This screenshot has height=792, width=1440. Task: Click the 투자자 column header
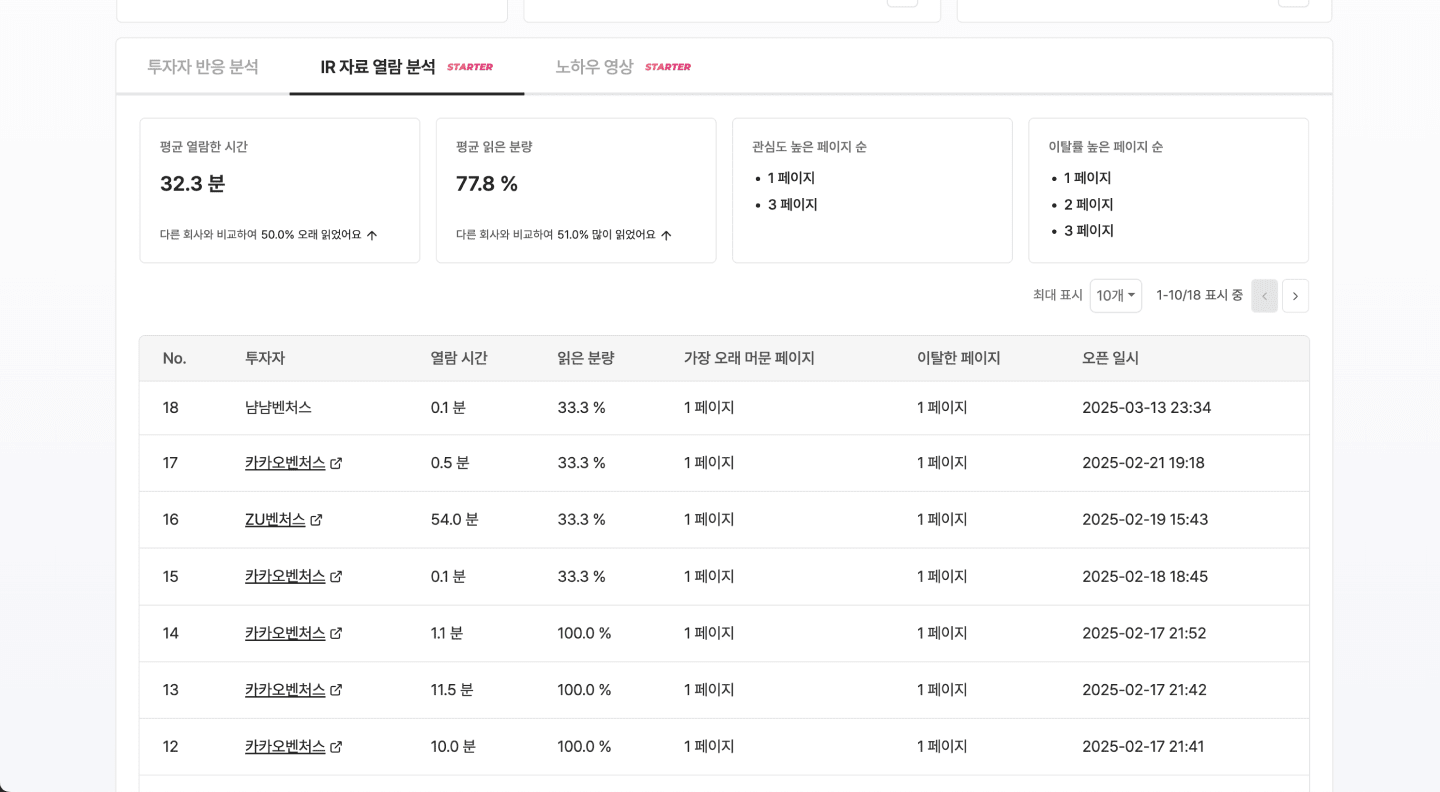coord(265,358)
